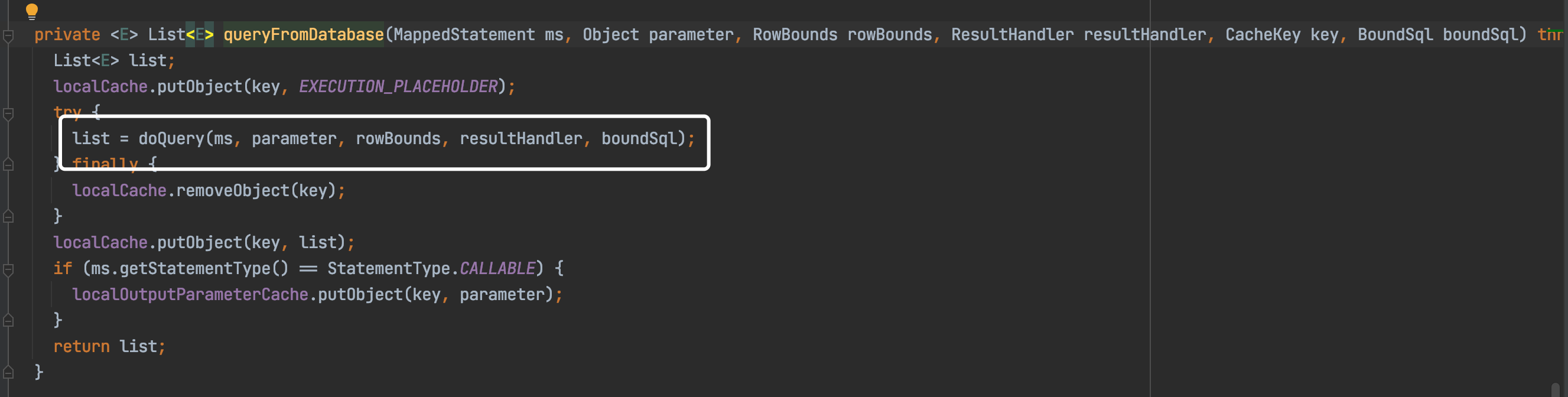Click the removeObject method call
The height and width of the screenshot is (397, 1568).
coord(233,191)
